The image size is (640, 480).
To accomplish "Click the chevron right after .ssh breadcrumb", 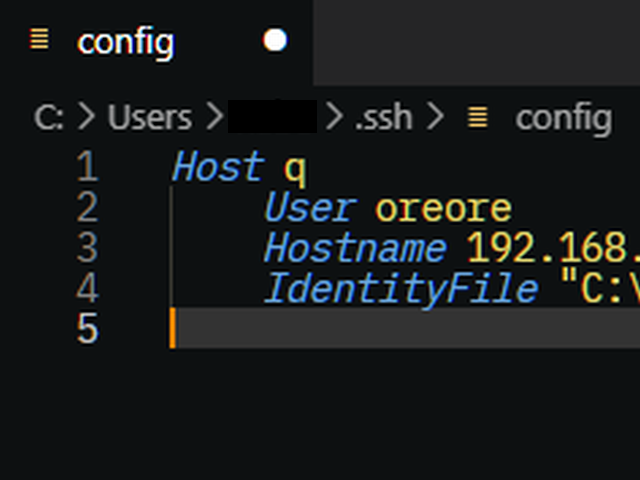I will tap(434, 117).
